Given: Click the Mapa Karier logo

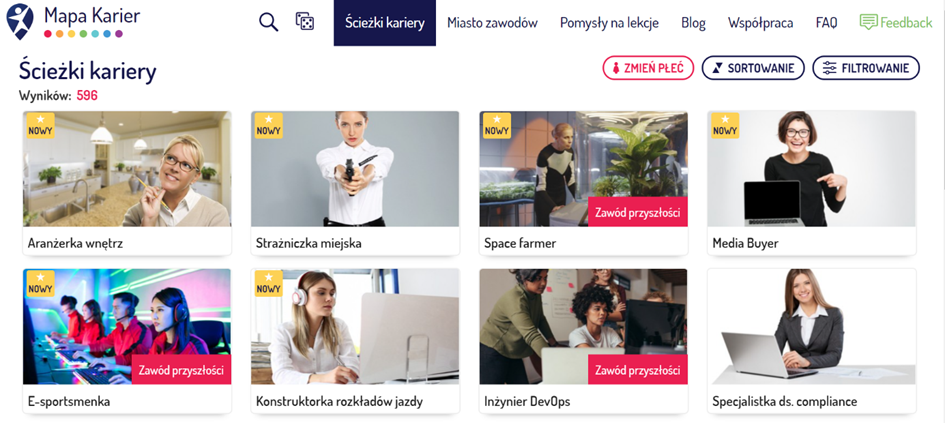Looking at the screenshot, I should [x=73, y=21].
